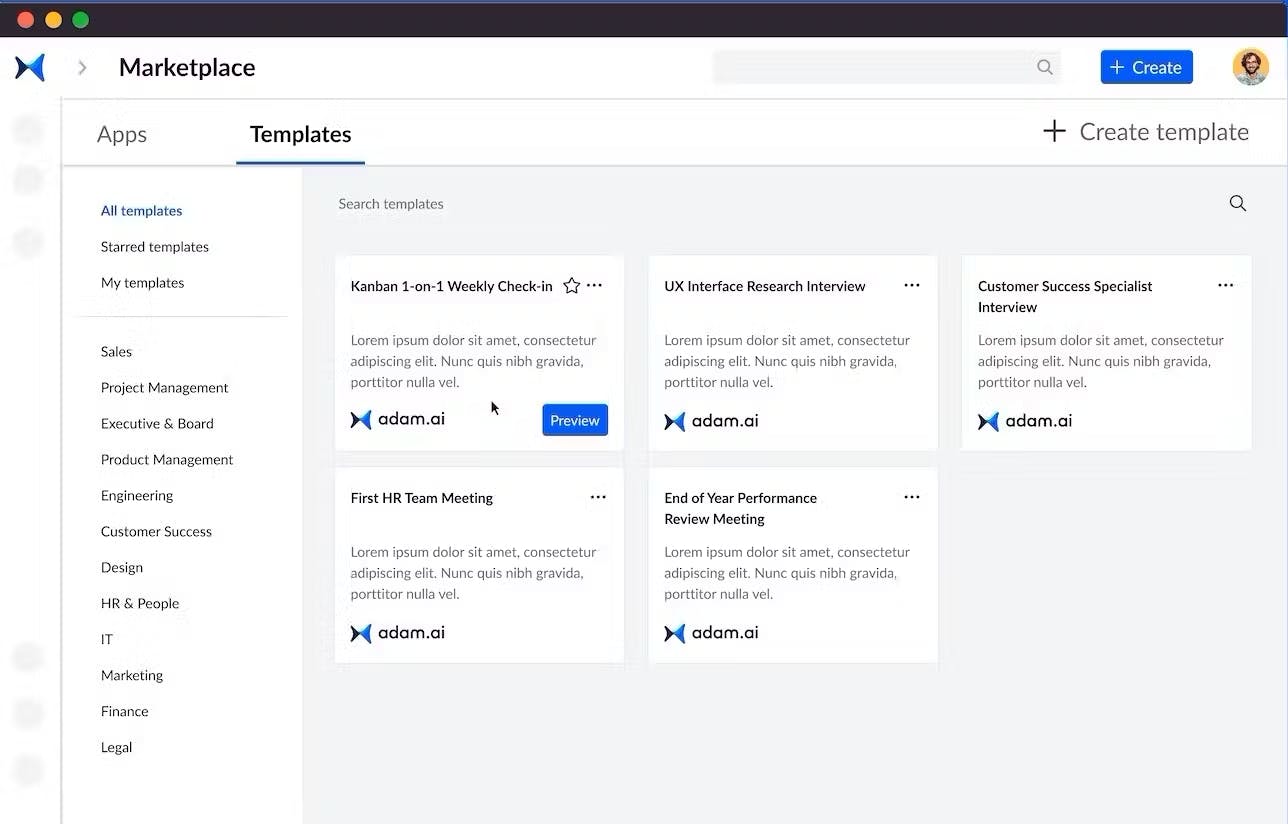Click the search templates magnifier icon
The height and width of the screenshot is (824, 1288).
(1237, 204)
